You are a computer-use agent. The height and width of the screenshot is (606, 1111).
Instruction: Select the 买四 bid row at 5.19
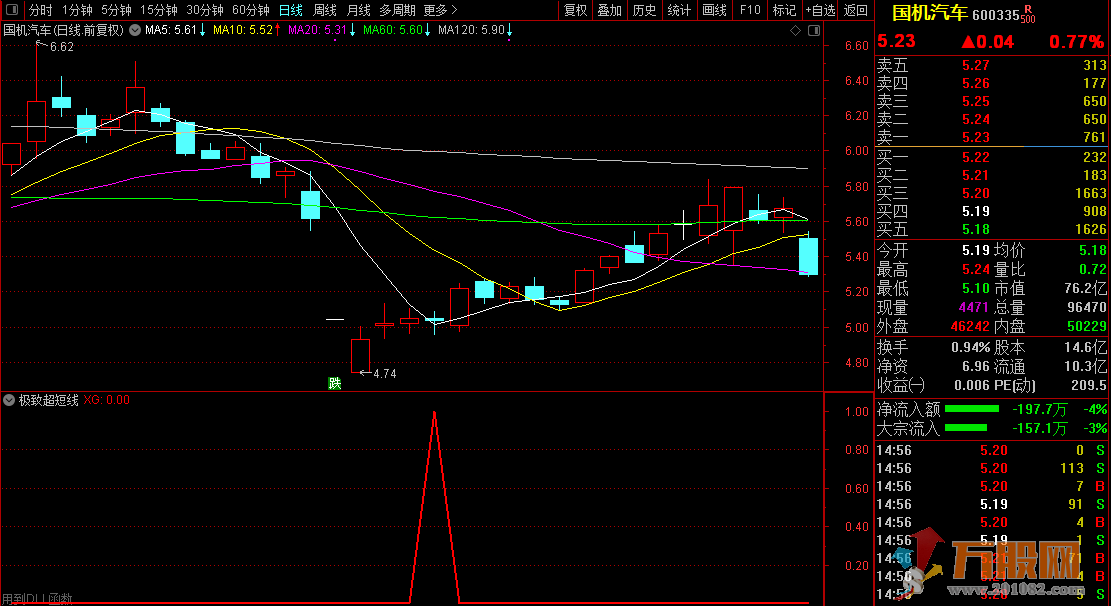click(x=992, y=211)
